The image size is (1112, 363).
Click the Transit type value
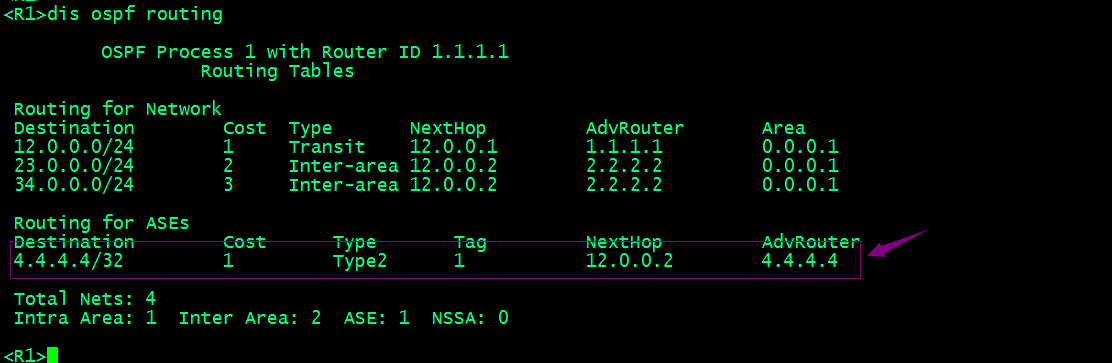[x=327, y=147]
